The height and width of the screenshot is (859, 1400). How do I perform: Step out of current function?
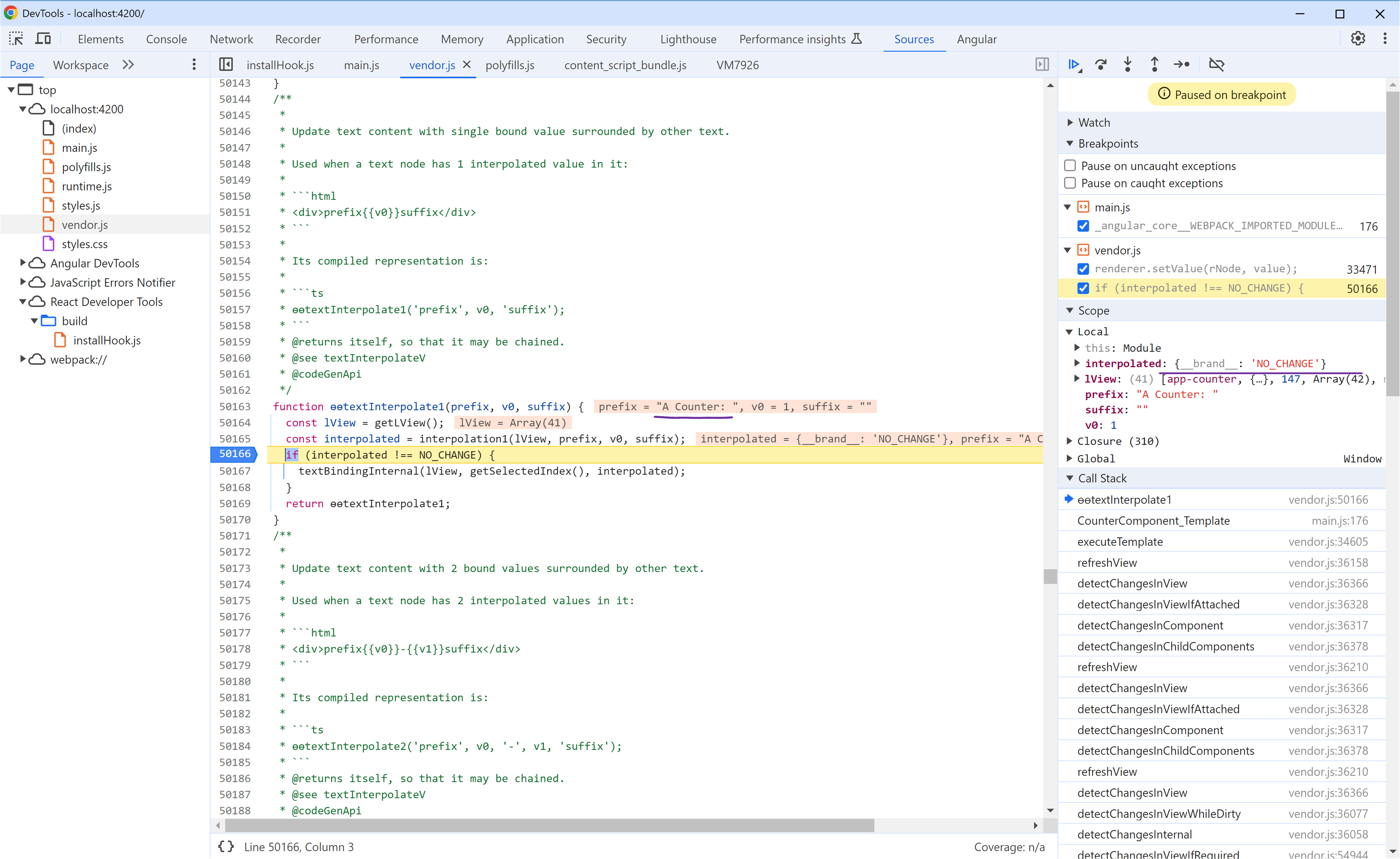1154,65
